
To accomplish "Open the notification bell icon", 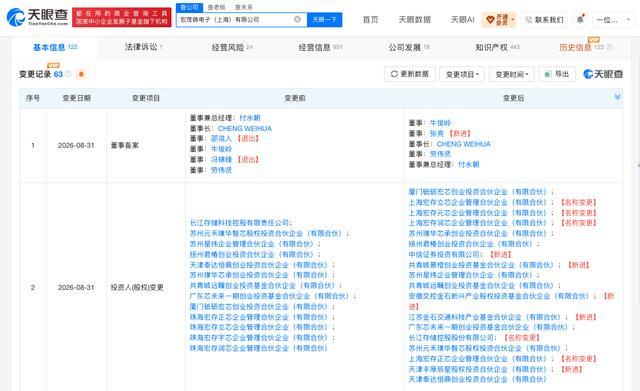I will point(580,19).
